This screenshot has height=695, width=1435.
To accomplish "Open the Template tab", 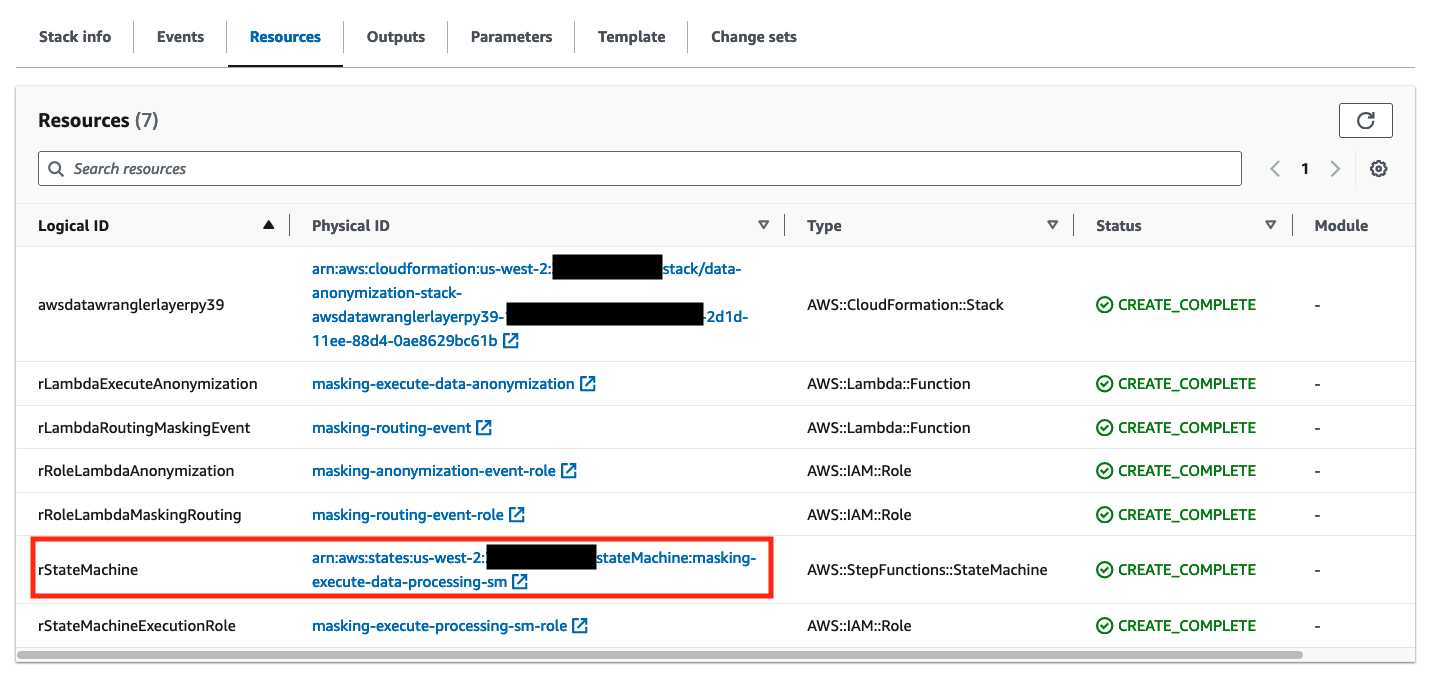I will (x=631, y=37).
